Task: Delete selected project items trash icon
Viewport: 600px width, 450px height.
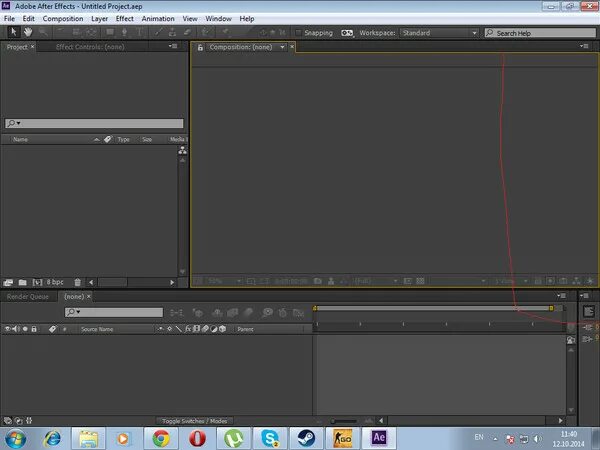Action: pyautogui.click(x=77, y=282)
